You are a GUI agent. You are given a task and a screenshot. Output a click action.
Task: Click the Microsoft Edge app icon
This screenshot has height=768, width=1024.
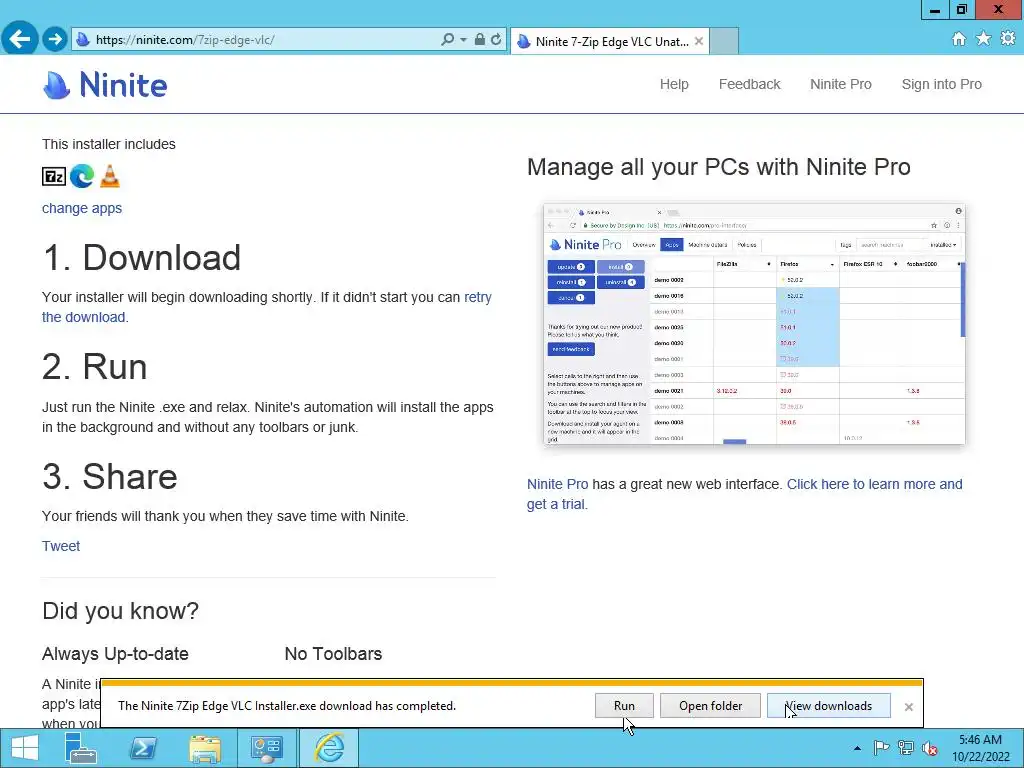[x=82, y=176]
